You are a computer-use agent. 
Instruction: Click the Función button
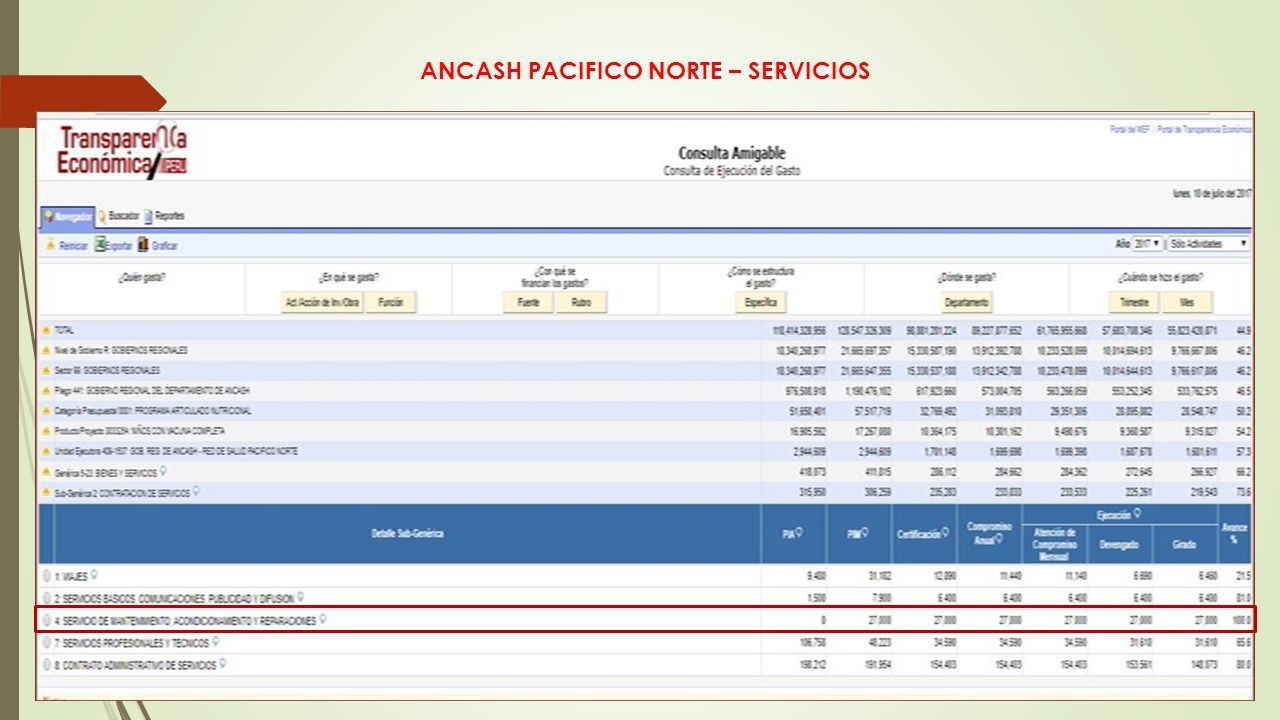point(390,302)
